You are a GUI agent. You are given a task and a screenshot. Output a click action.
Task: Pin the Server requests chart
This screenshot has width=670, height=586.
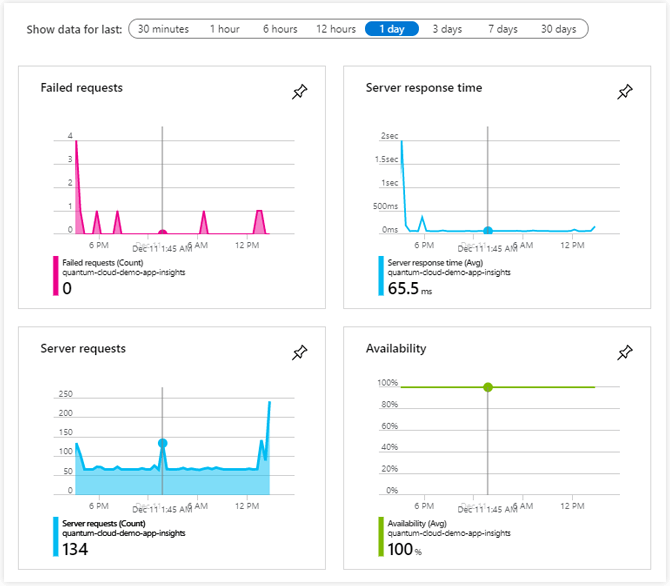coord(299,353)
